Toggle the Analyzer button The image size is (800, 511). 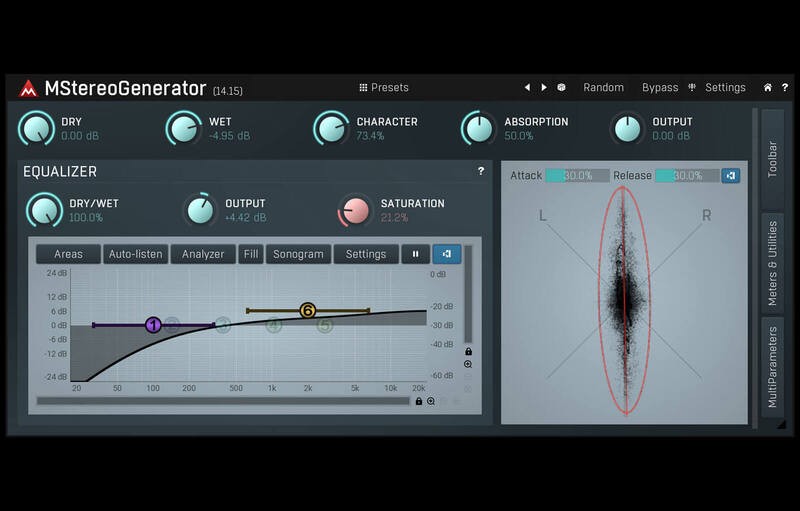coord(203,254)
